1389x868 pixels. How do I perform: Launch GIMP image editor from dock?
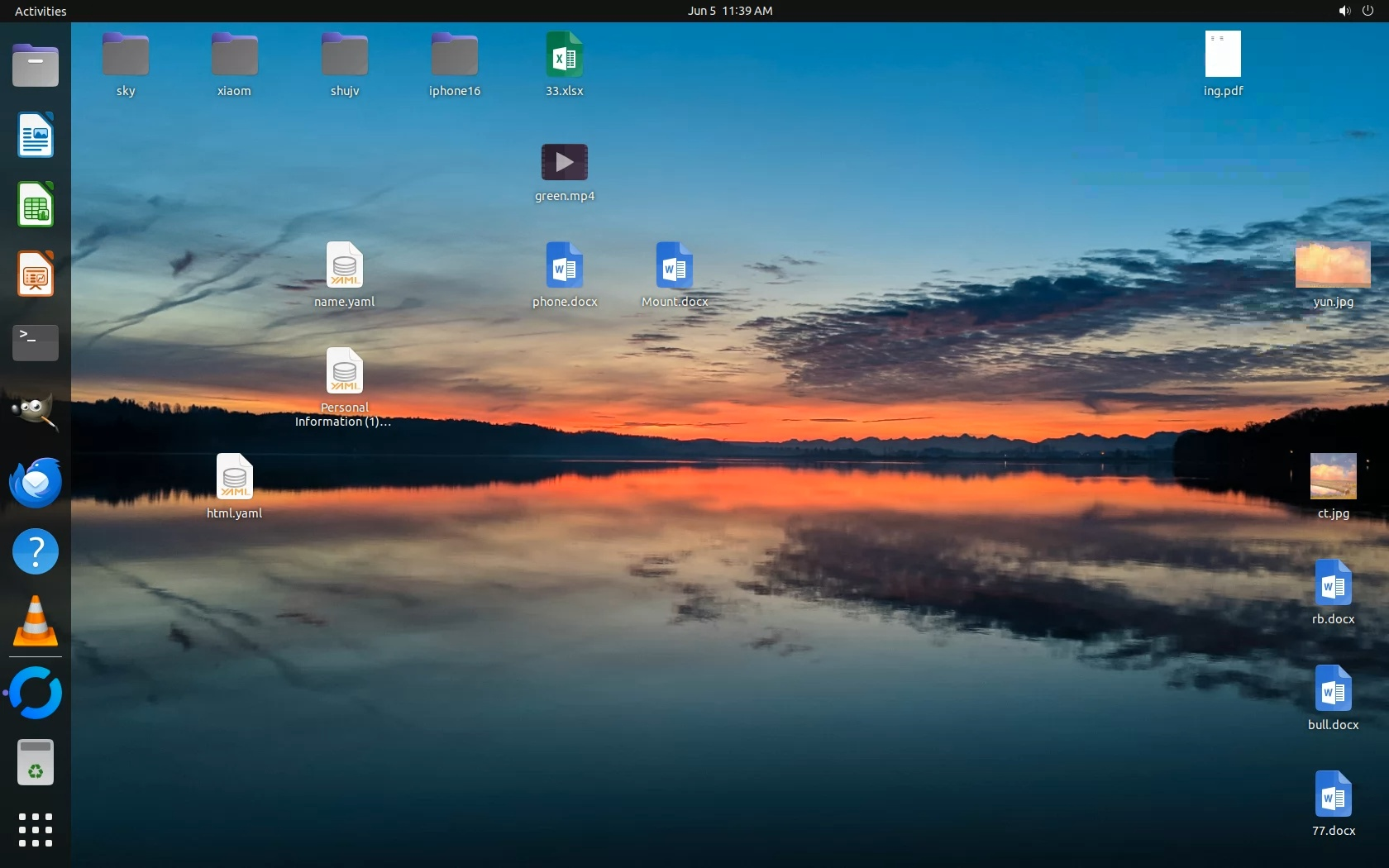pyautogui.click(x=36, y=411)
